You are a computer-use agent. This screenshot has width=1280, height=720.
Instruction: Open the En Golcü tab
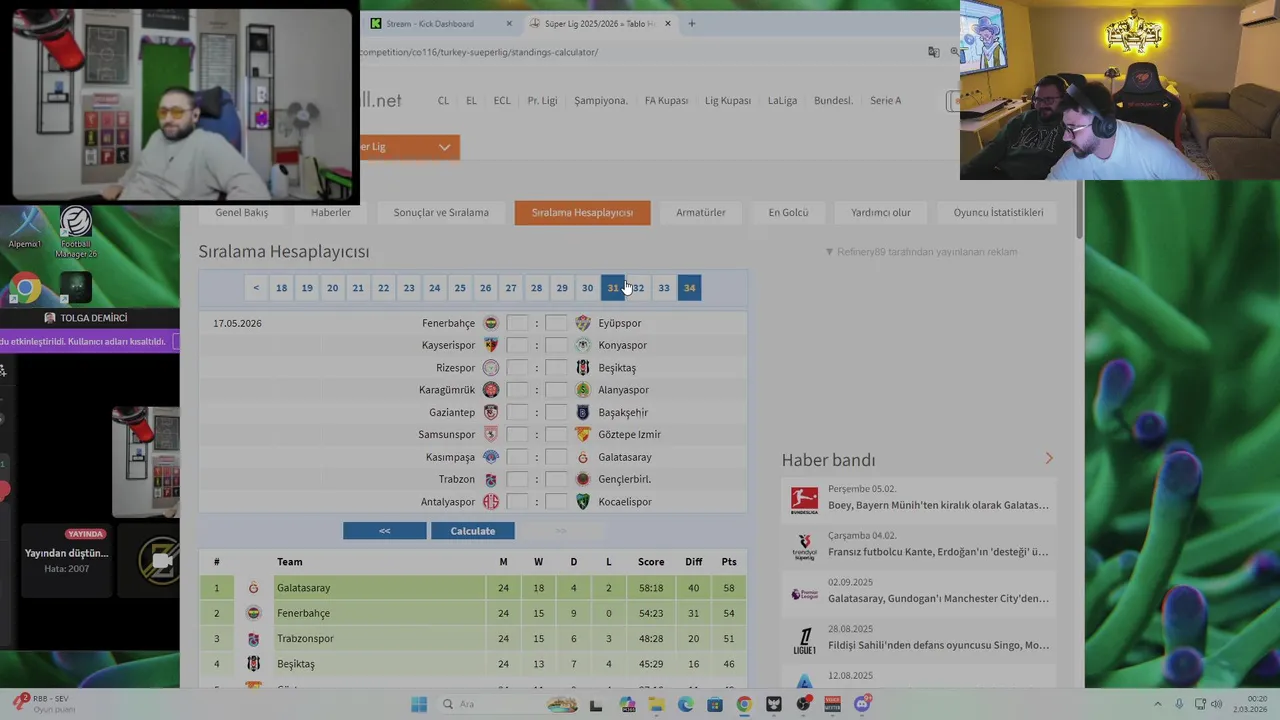pos(788,213)
